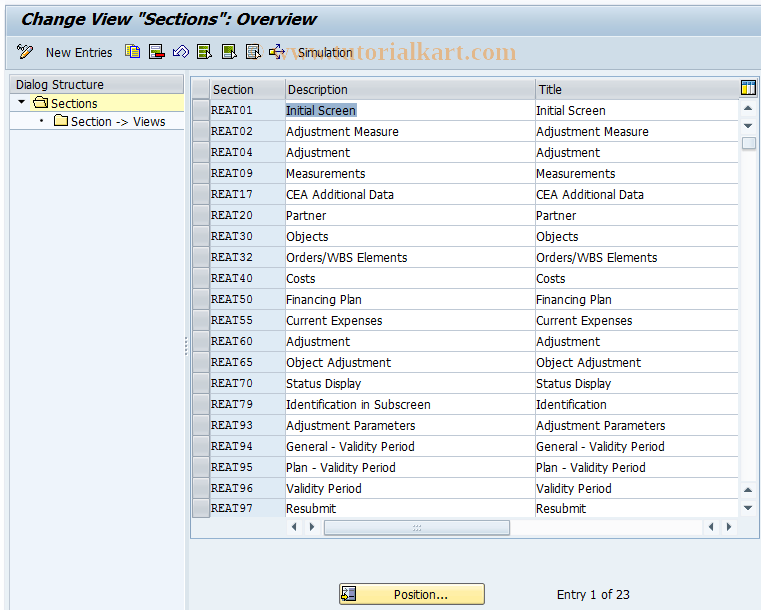Click General - Validity Period description
Viewport: 761px width, 610px height.
click(x=410, y=446)
